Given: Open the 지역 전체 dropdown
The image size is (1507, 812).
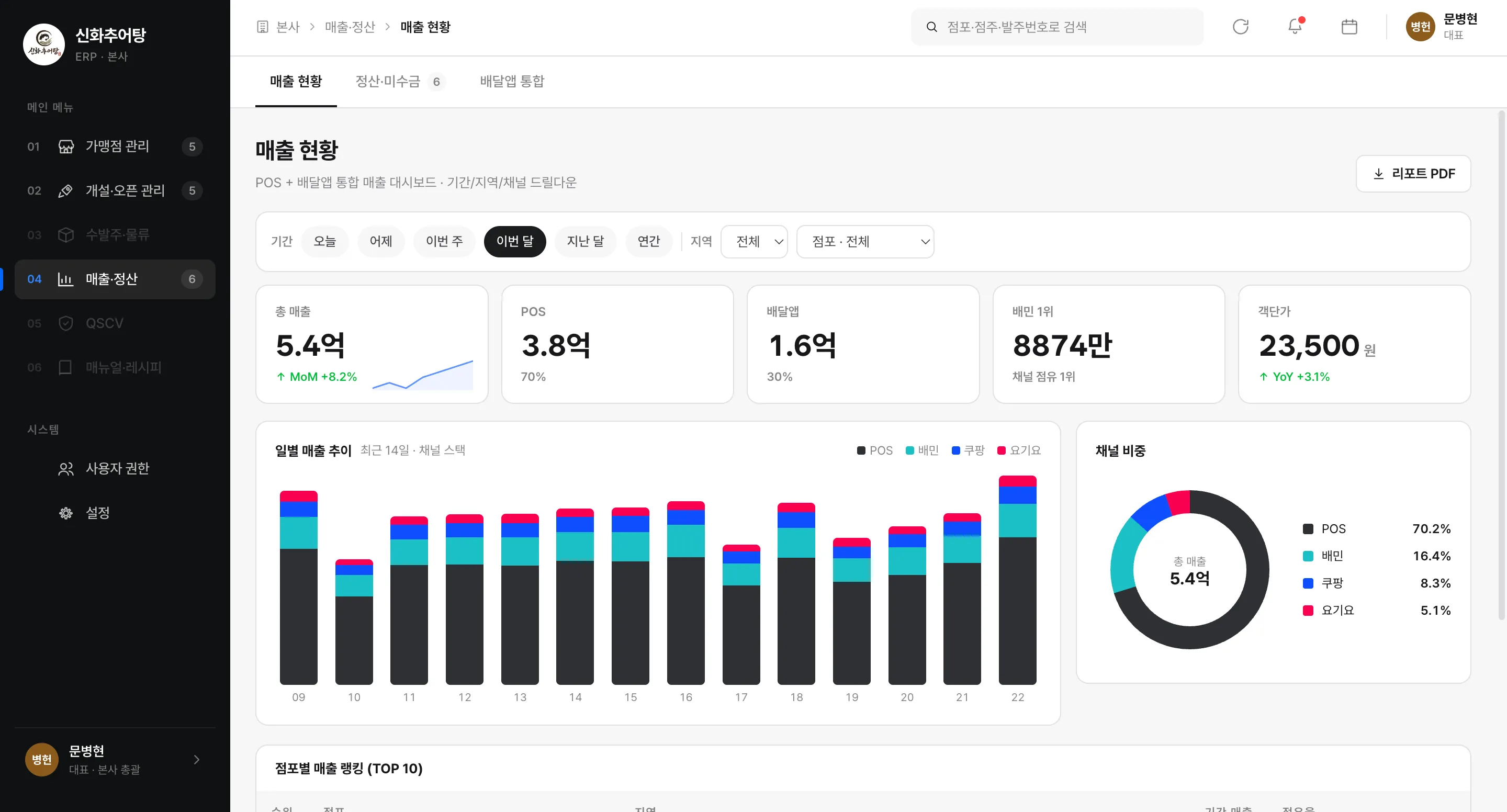Looking at the screenshot, I should [755, 242].
